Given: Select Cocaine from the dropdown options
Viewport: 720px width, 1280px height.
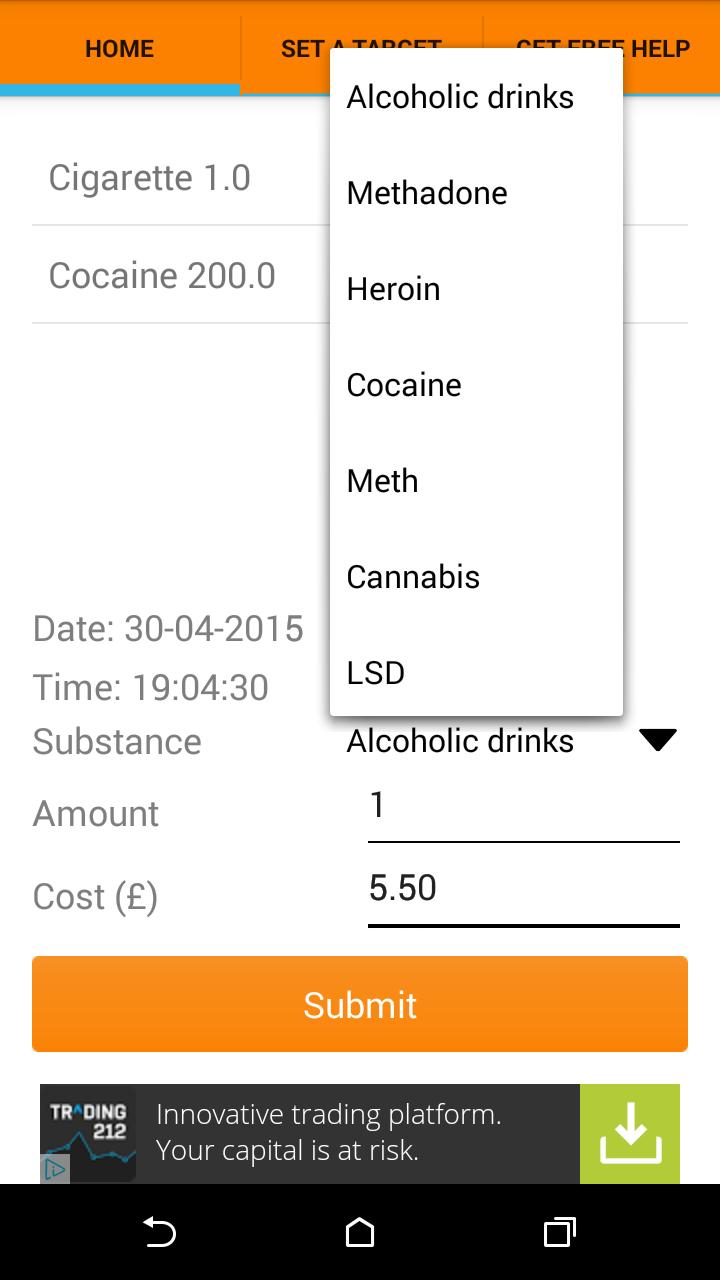Looking at the screenshot, I should click(x=476, y=385).
